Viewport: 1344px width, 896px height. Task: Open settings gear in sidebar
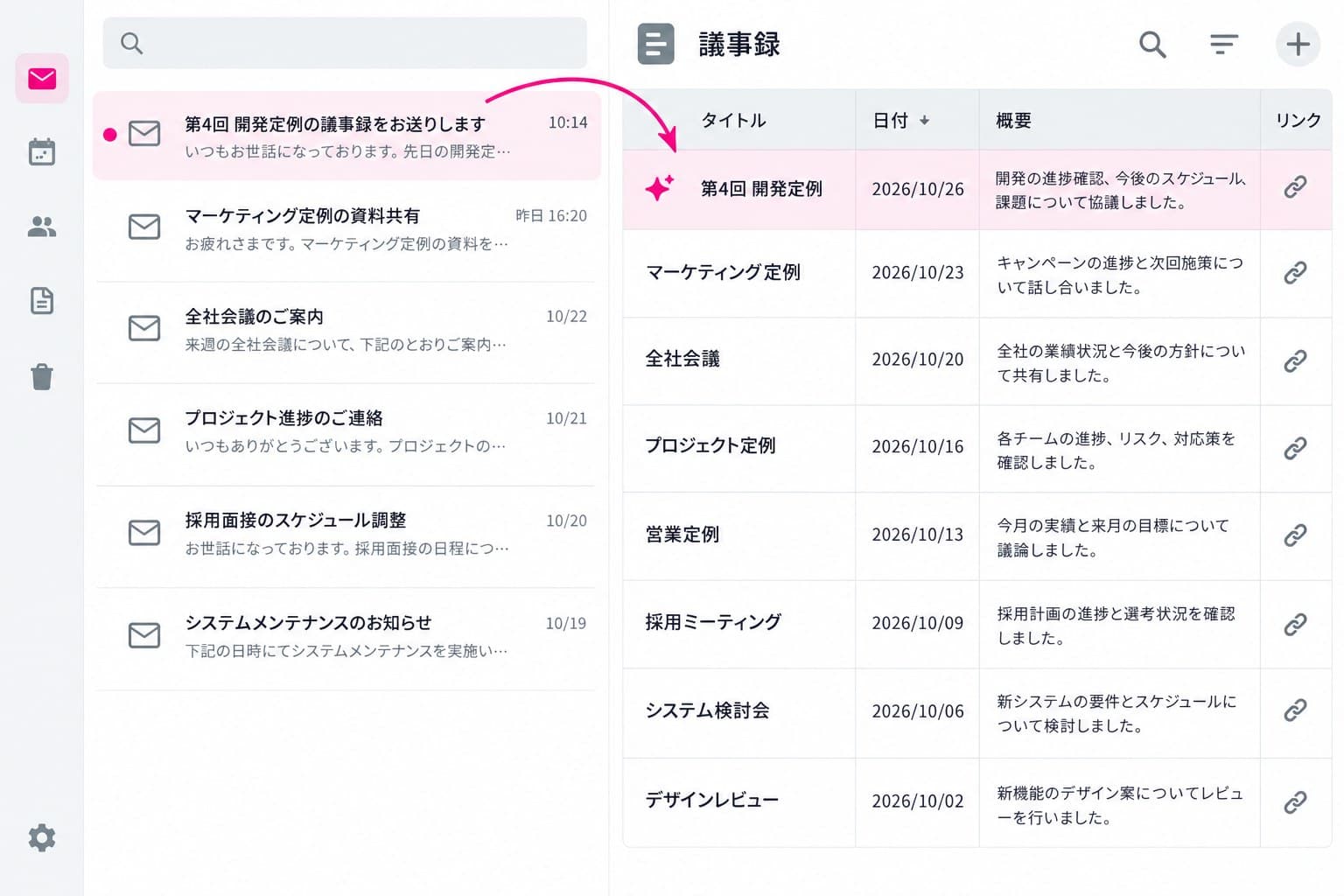click(42, 837)
